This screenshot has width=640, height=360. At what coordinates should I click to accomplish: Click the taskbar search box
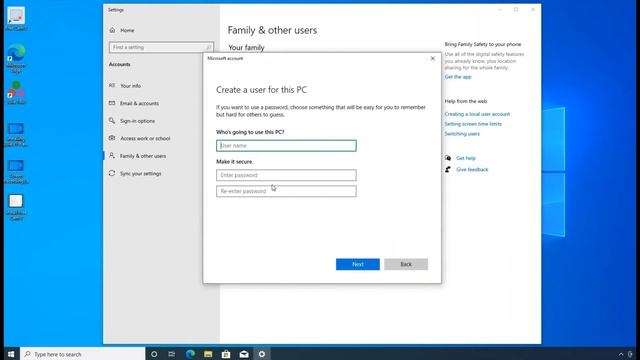click(83, 354)
